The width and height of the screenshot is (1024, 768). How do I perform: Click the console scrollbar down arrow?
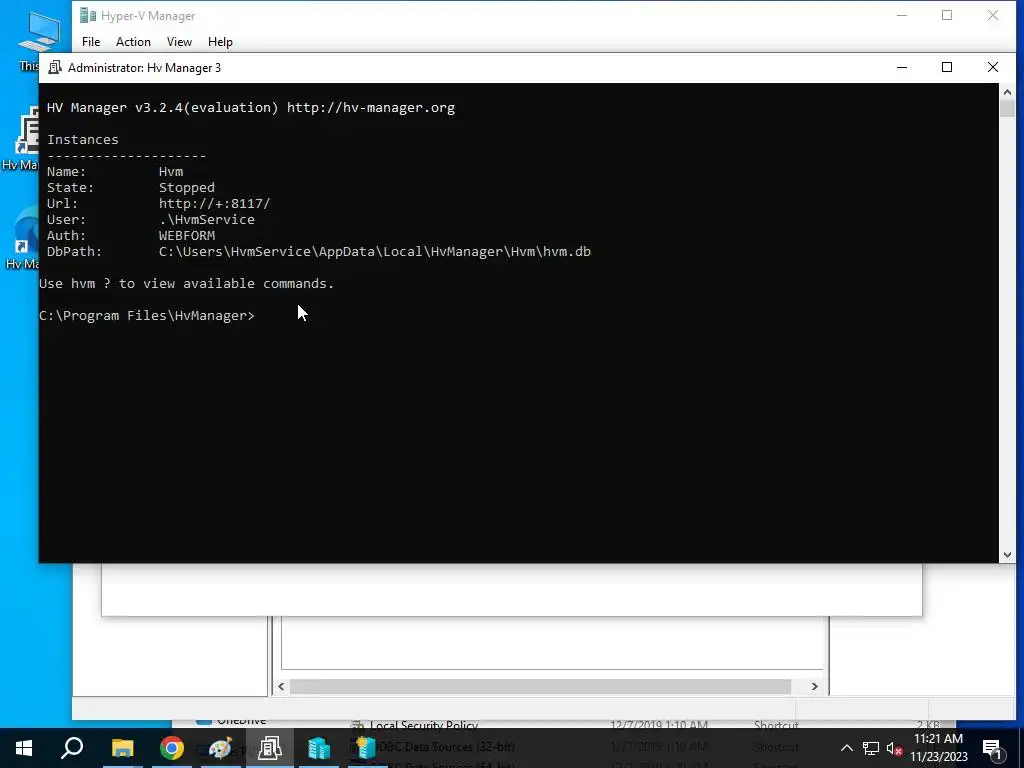(1007, 554)
